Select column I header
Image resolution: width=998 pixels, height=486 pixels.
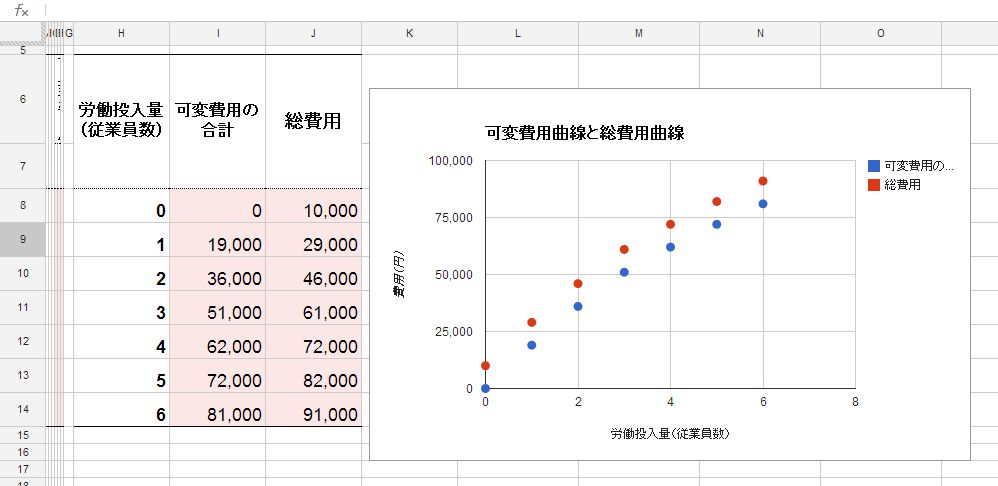(x=218, y=34)
